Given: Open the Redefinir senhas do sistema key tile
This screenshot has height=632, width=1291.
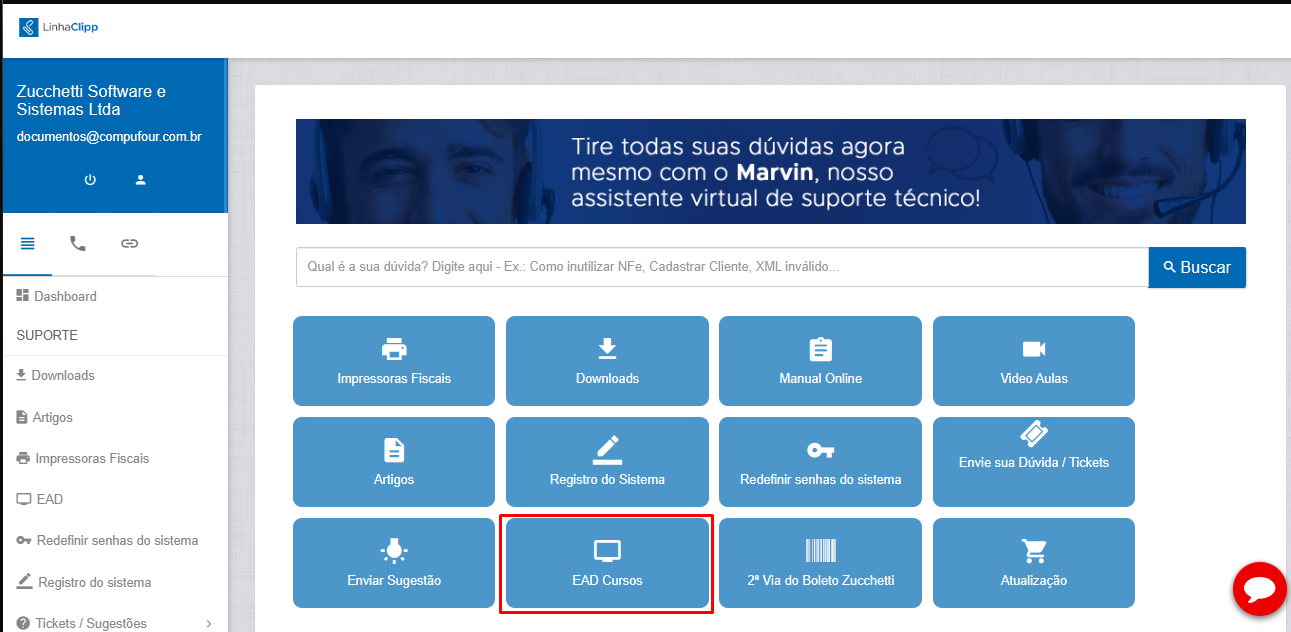Looking at the screenshot, I should pyautogui.click(x=820, y=462).
